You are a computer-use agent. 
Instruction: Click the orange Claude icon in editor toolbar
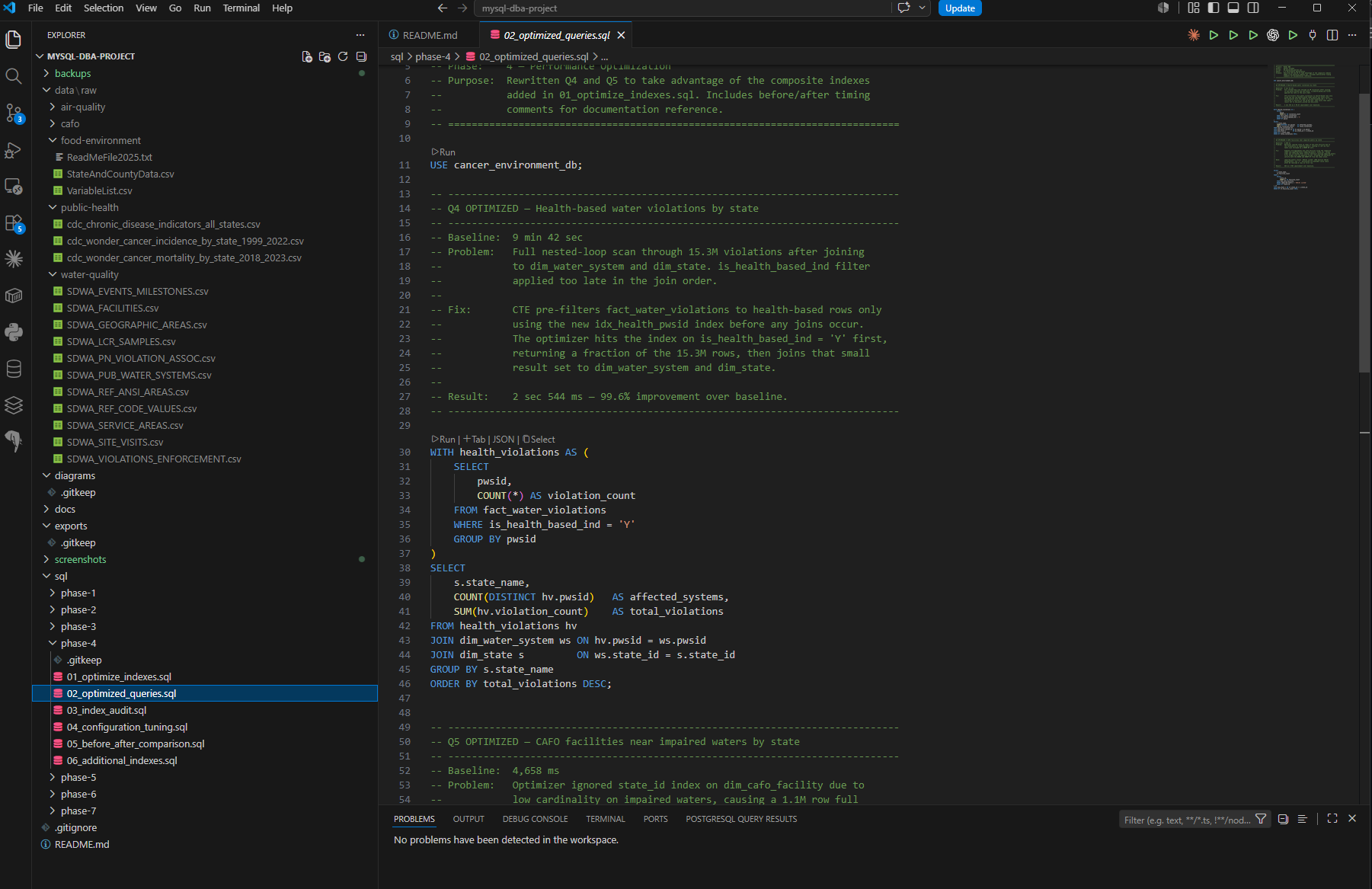[1194, 35]
